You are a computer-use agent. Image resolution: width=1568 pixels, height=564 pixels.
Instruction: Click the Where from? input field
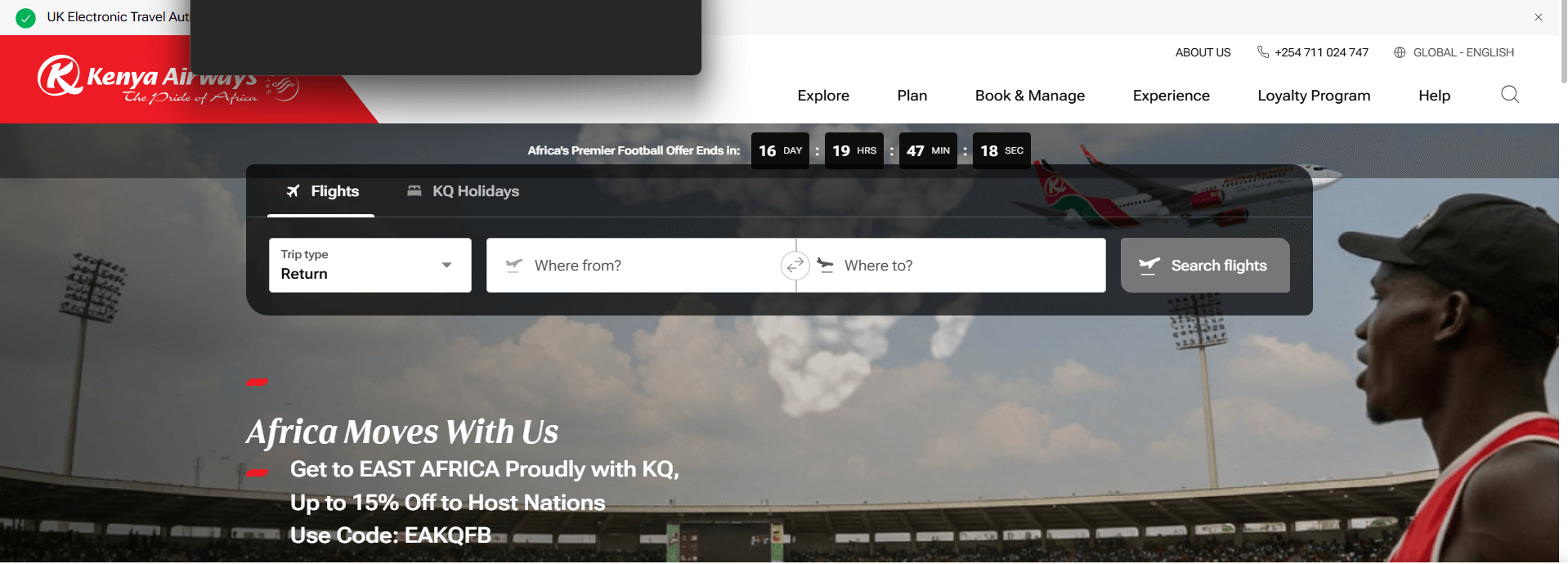(641, 265)
